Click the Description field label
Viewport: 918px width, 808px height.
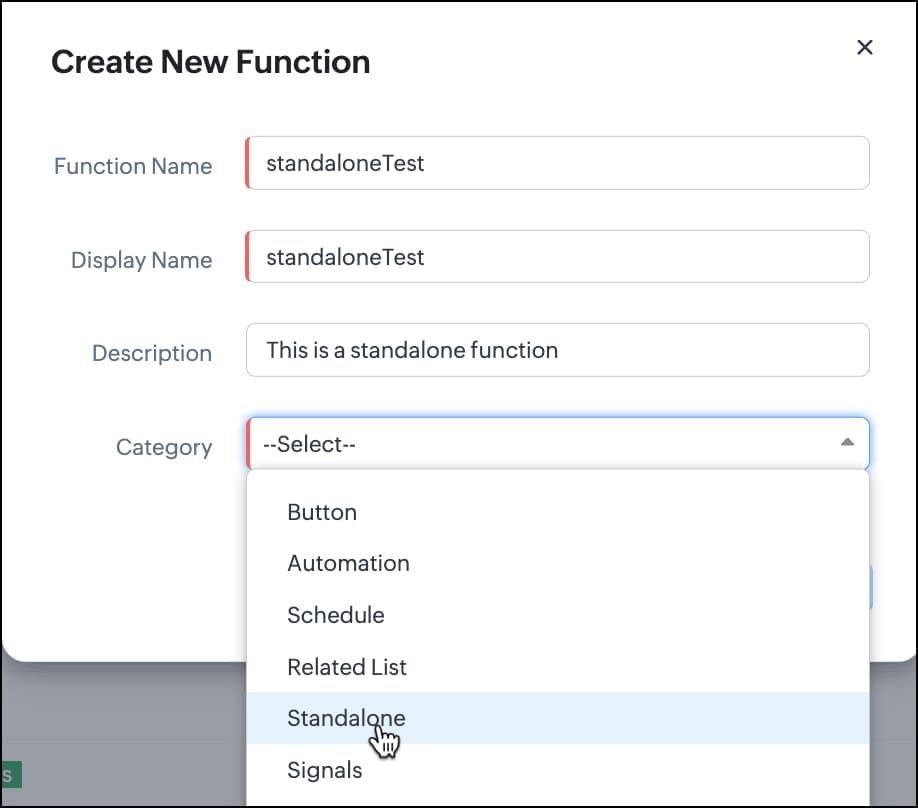[152, 353]
